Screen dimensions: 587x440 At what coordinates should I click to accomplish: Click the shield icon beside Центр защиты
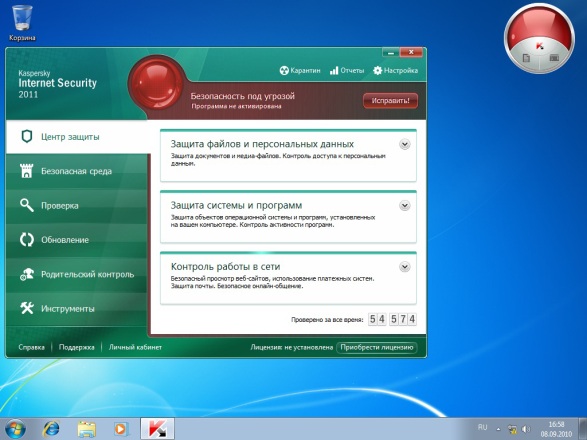pos(27,137)
